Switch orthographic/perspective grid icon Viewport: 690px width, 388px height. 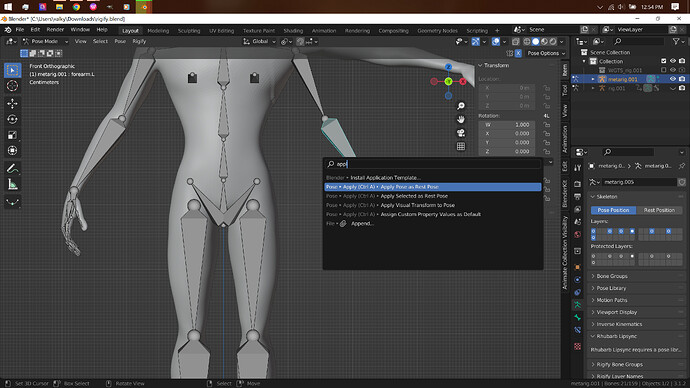[x=461, y=146]
